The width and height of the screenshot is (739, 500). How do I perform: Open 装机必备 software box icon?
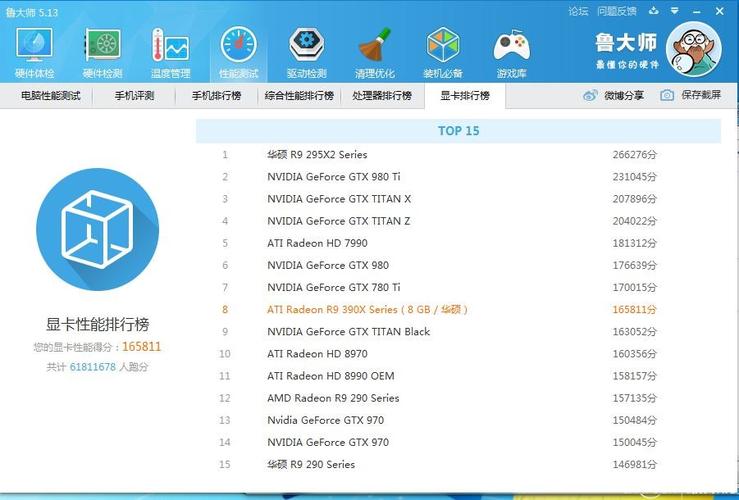(443, 53)
